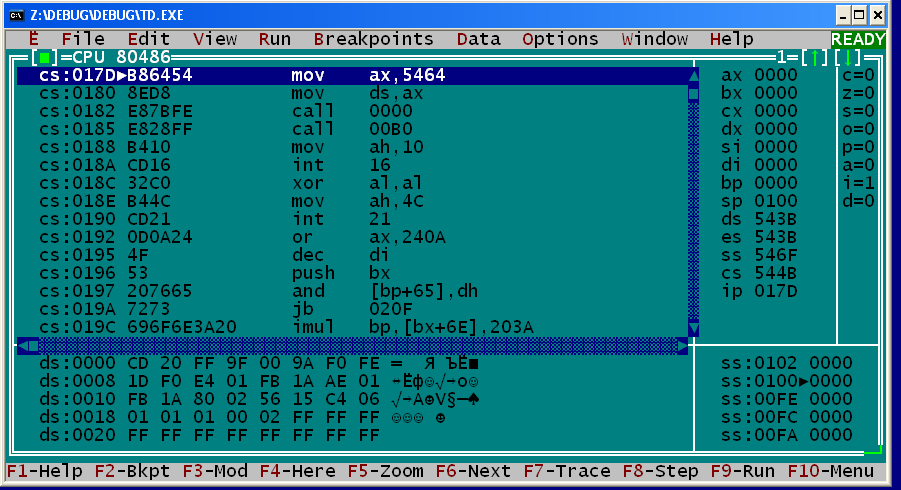Select the instruction line mov ds,ax
Viewport: 901px width, 490px height.
pyautogui.click(x=352, y=93)
